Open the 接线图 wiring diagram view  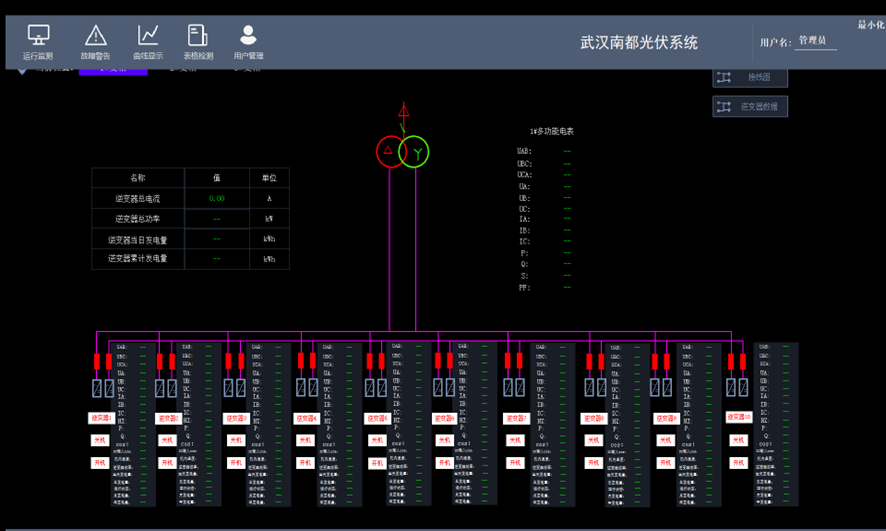(750, 77)
